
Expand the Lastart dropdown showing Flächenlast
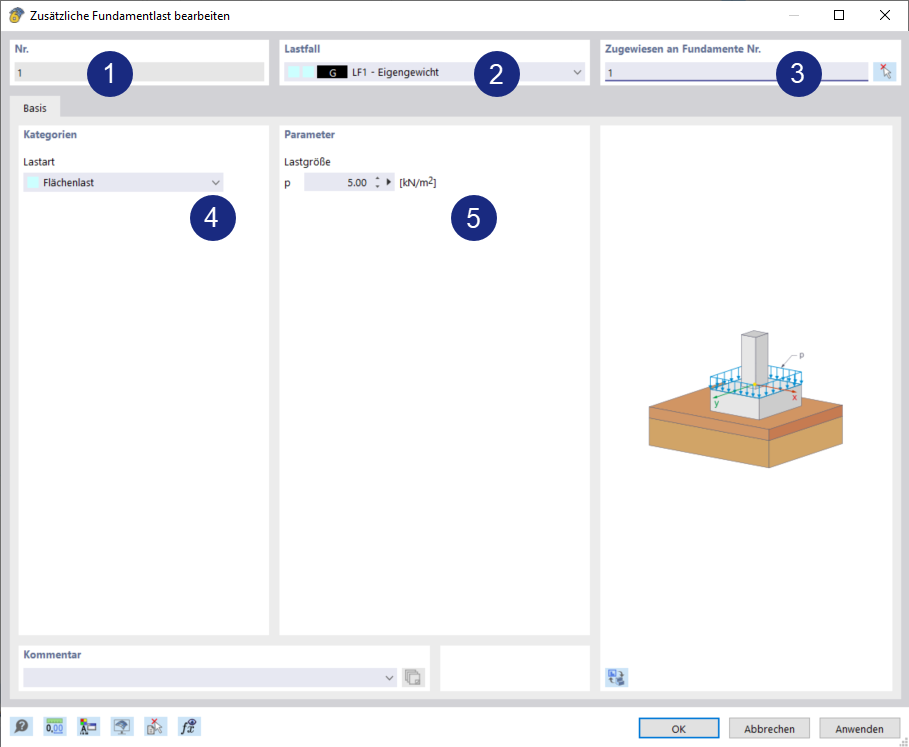[123, 183]
